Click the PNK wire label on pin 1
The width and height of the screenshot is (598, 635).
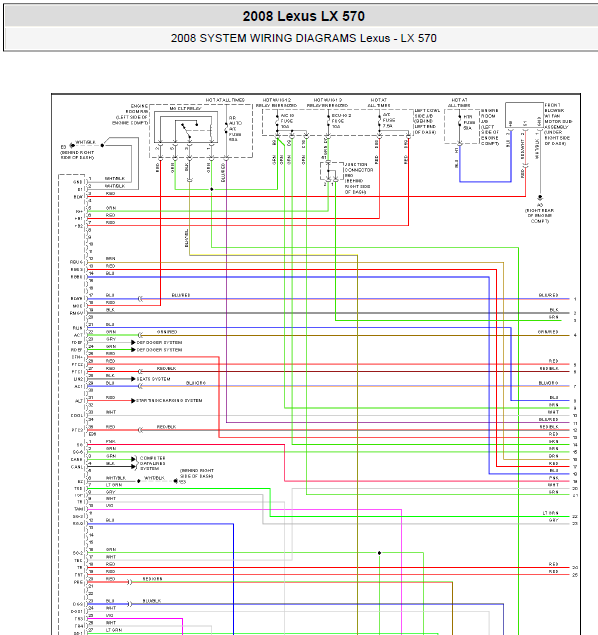pyautogui.click(x=111, y=441)
